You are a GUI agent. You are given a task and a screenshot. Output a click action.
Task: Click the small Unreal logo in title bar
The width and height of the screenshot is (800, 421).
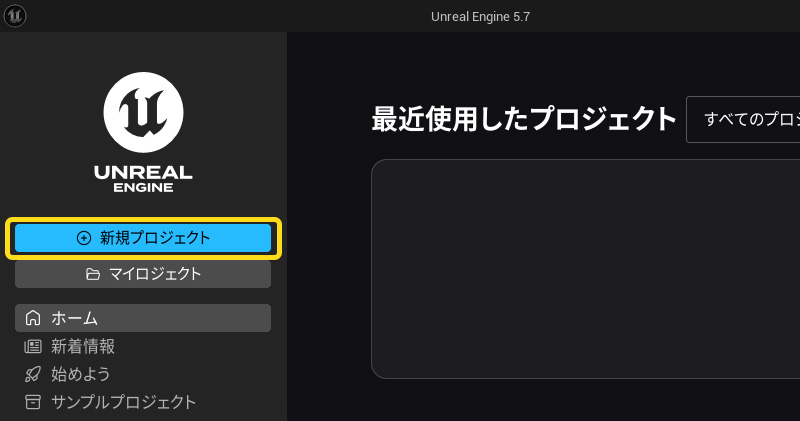tap(15, 15)
